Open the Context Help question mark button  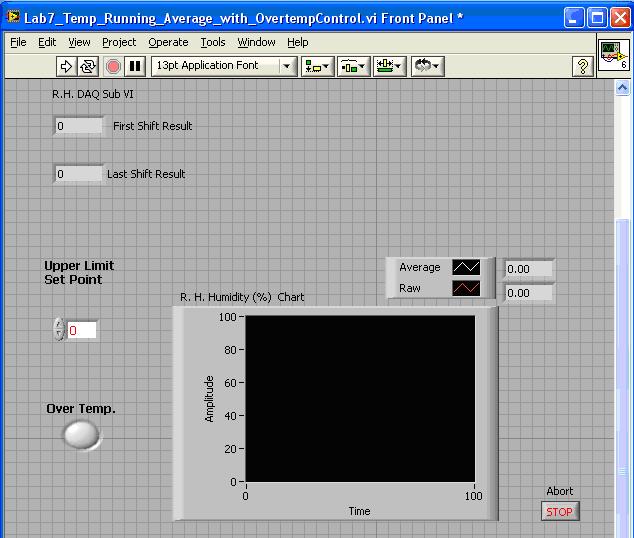pyautogui.click(x=583, y=66)
